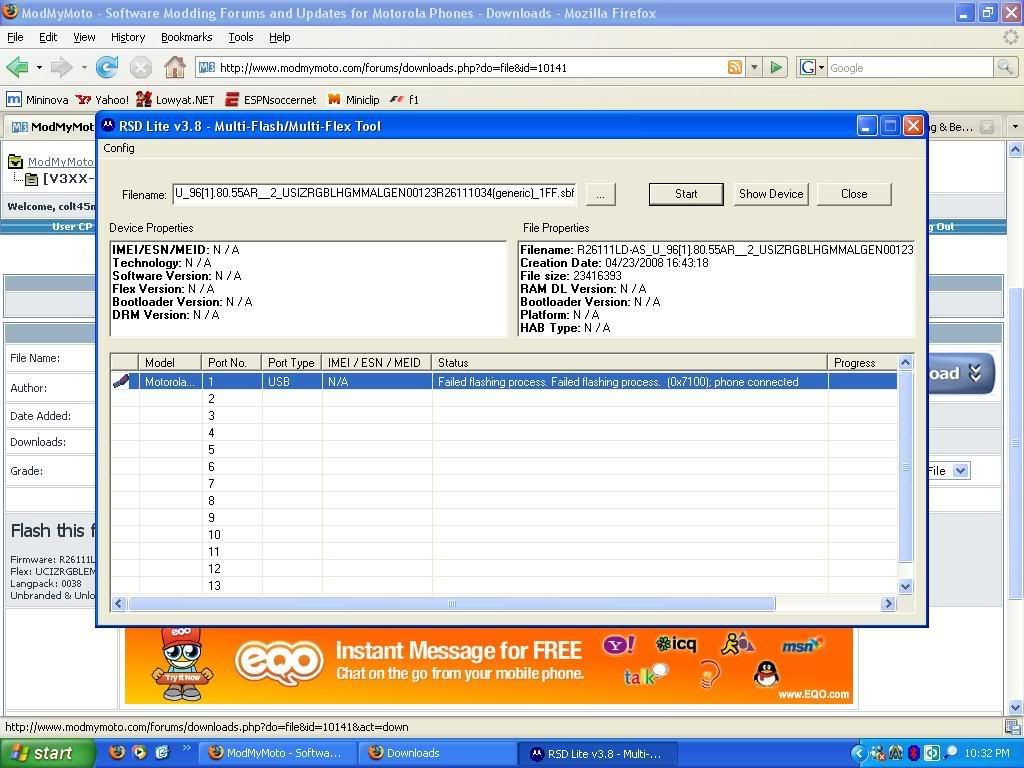
Task: Open the Back button history dropdown arrow
Action: [39, 68]
